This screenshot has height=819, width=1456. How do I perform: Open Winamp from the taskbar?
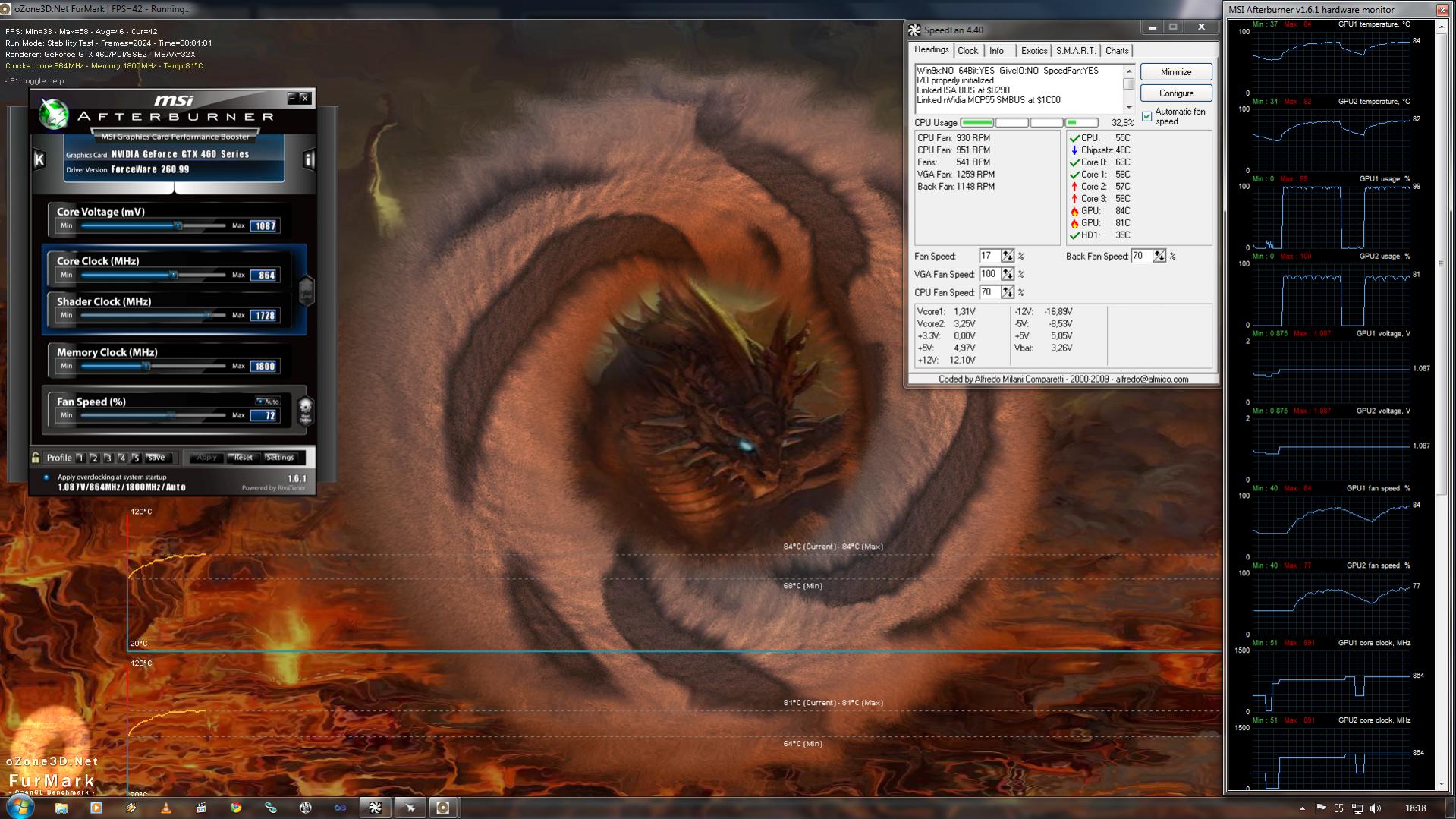[x=131, y=808]
